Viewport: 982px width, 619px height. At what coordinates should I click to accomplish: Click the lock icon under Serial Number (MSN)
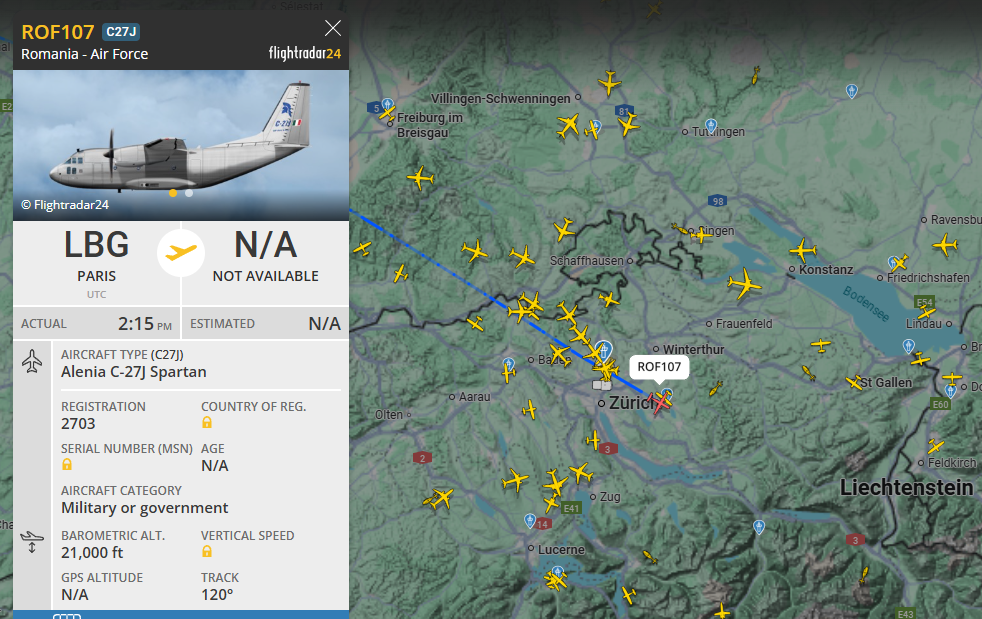67,464
